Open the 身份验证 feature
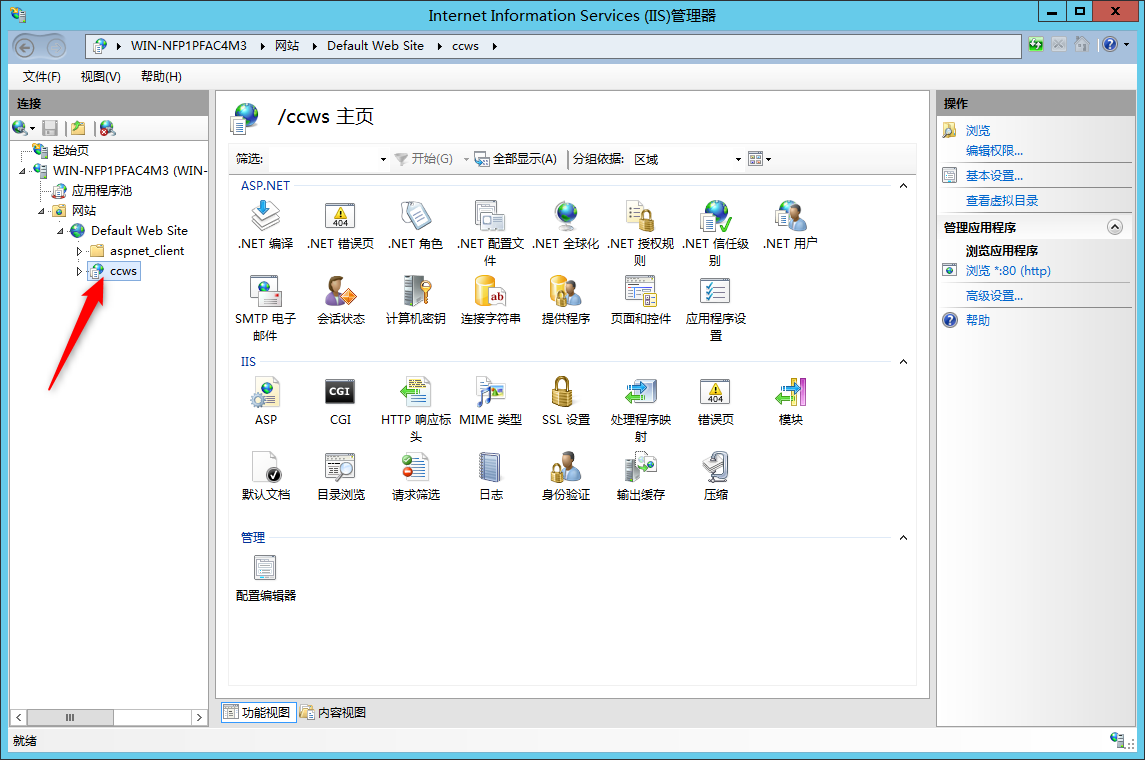Viewport: 1145px width, 760px height. (x=565, y=476)
